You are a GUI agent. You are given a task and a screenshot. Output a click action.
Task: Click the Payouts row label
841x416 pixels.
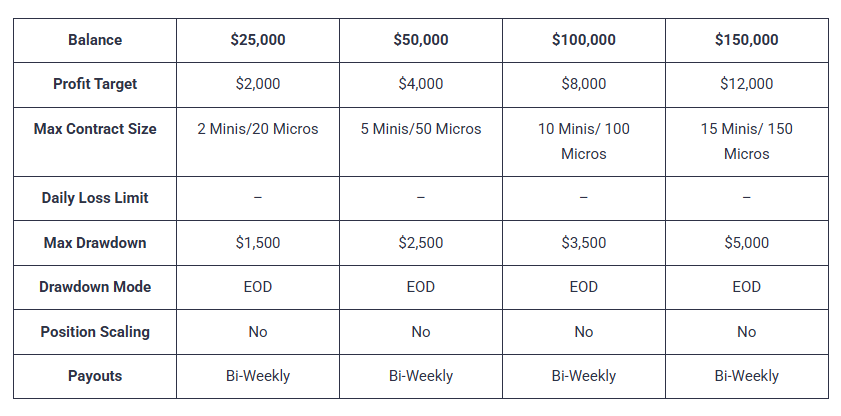click(95, 376)
